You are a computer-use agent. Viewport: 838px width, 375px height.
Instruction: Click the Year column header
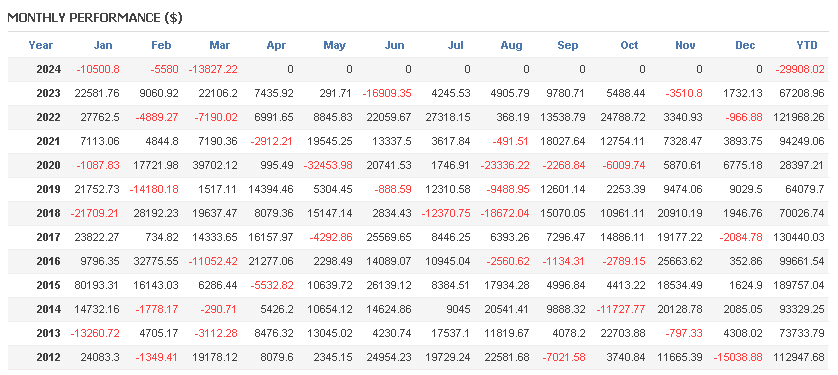pyautogui.click(x=41, y=45)
